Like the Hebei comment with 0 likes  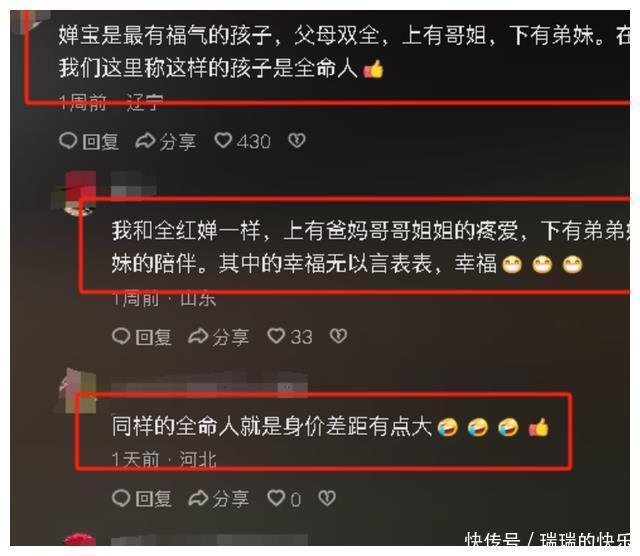pos(276,498)
